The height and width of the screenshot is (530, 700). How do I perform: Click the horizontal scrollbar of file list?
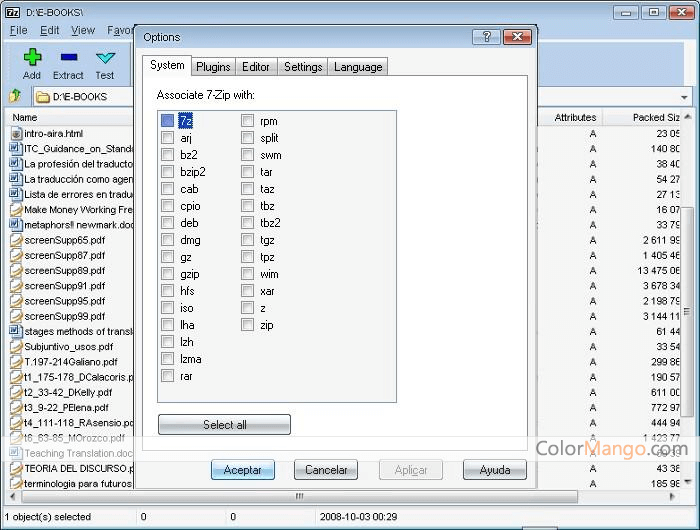[300, 496]
